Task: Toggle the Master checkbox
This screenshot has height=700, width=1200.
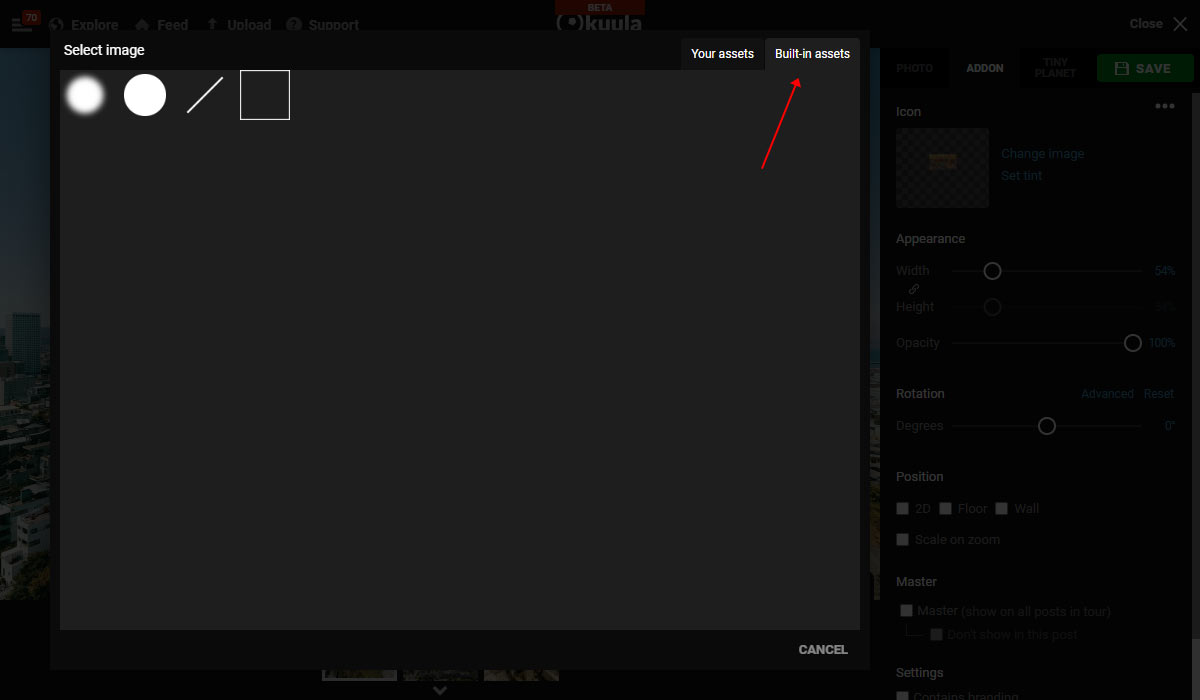Action: point(906,611)
